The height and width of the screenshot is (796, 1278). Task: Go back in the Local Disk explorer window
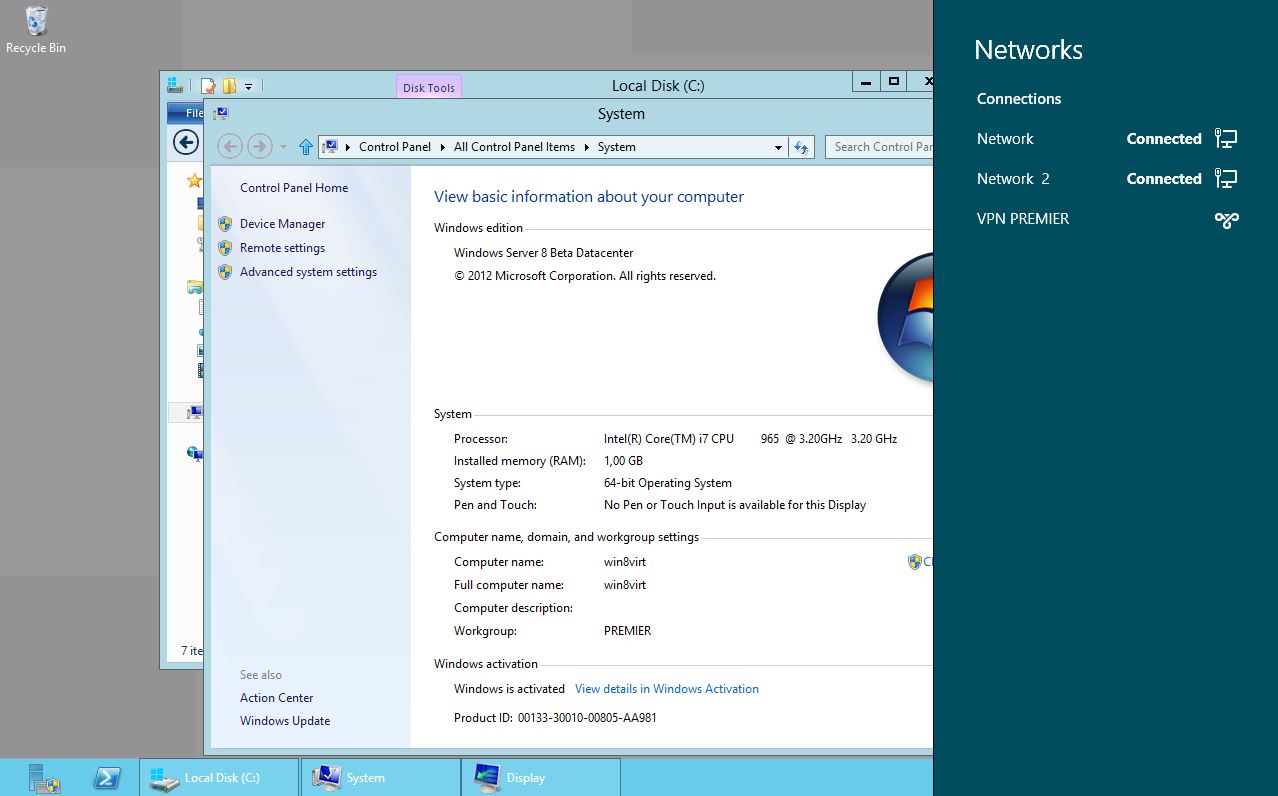click(x=186, y=142)
